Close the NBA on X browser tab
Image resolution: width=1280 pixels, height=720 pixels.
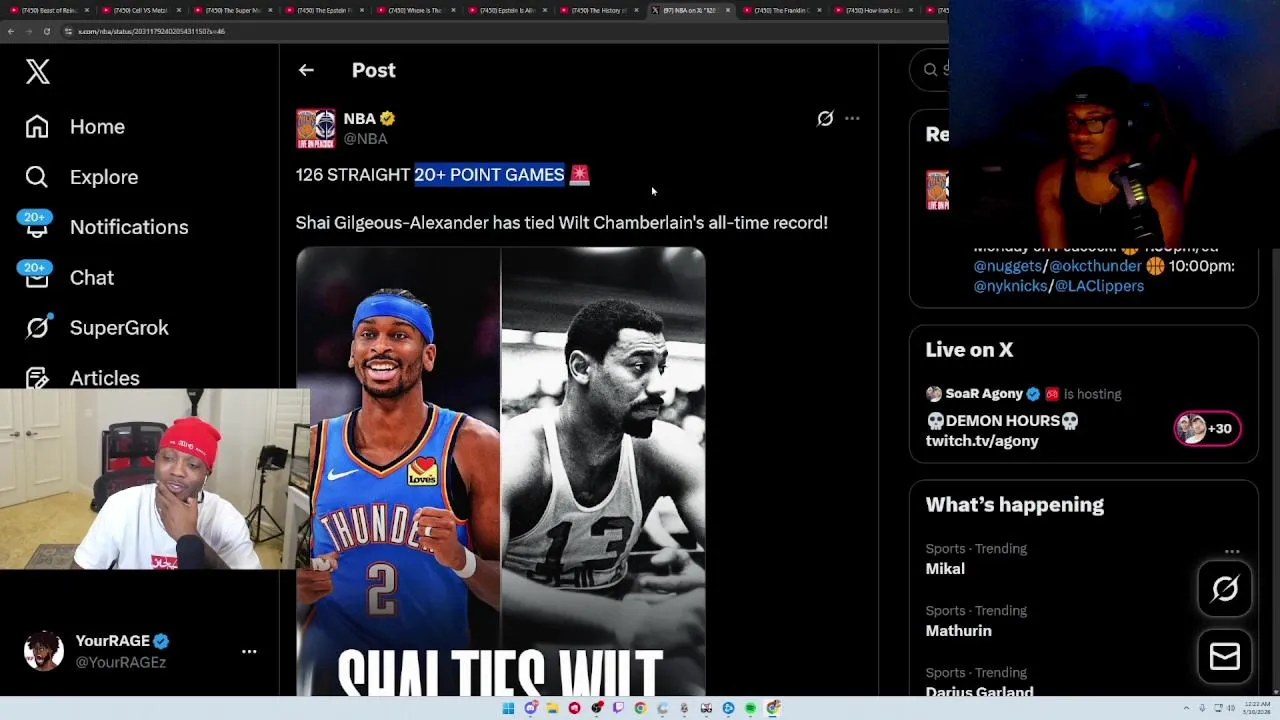coord(727,10)
